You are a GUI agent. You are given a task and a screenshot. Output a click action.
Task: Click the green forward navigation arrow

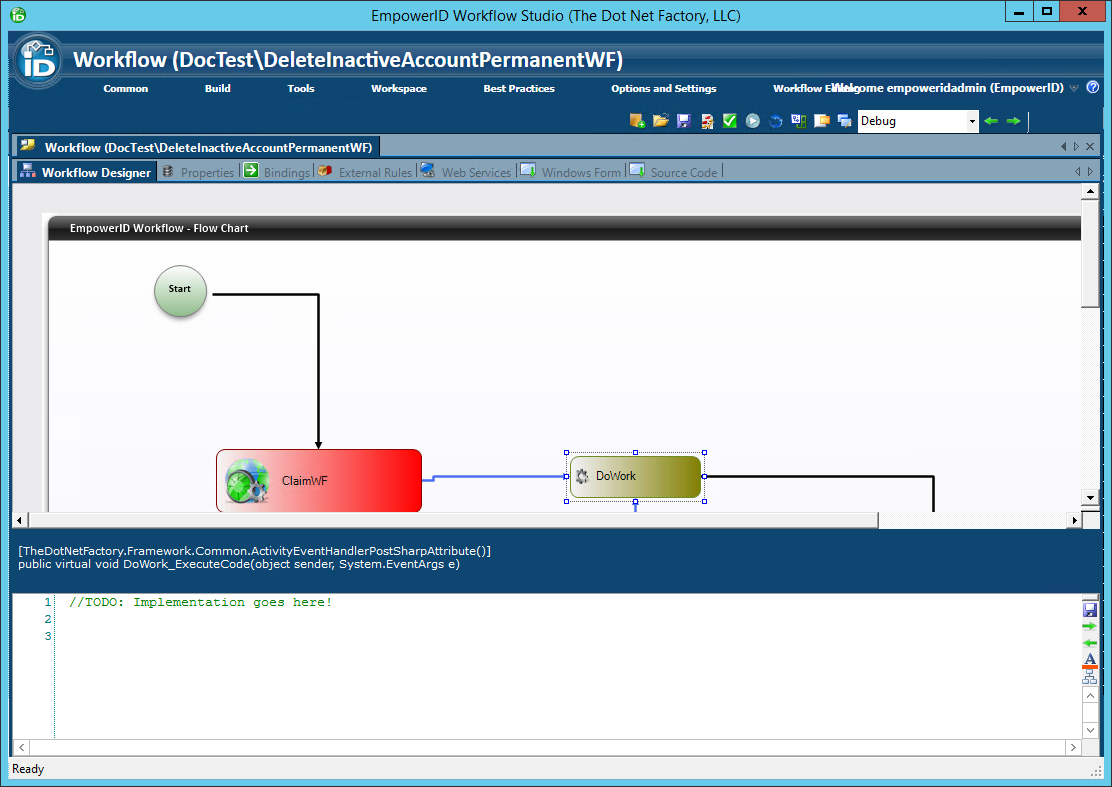[1013, 120]
